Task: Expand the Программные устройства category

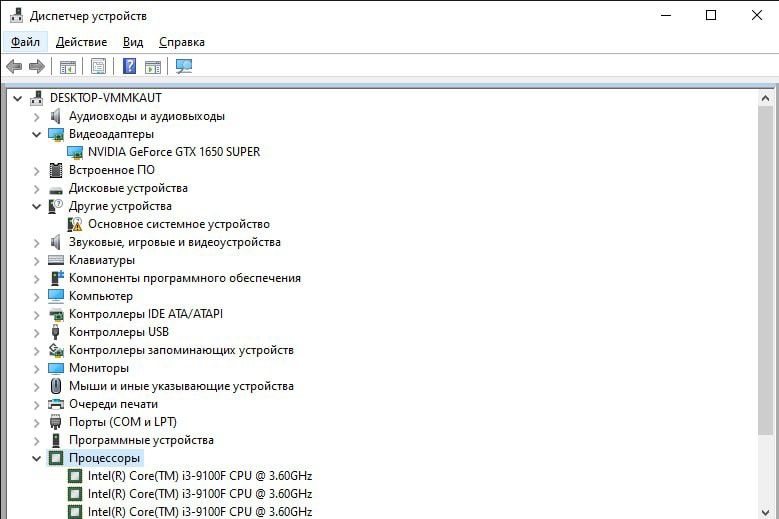Action: (x=36, y=441)
